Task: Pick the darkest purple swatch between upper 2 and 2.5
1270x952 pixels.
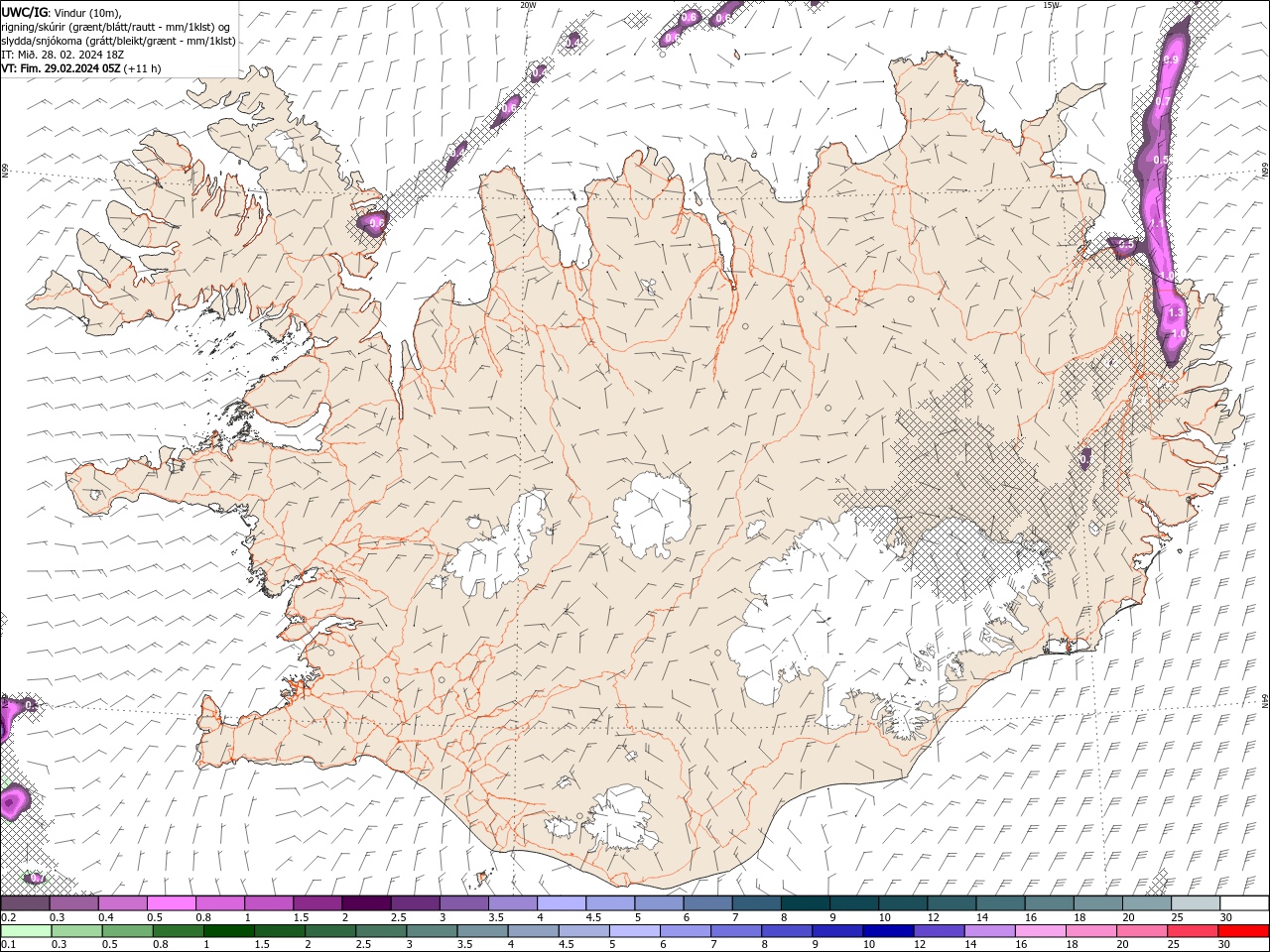Action: [366, 903]
